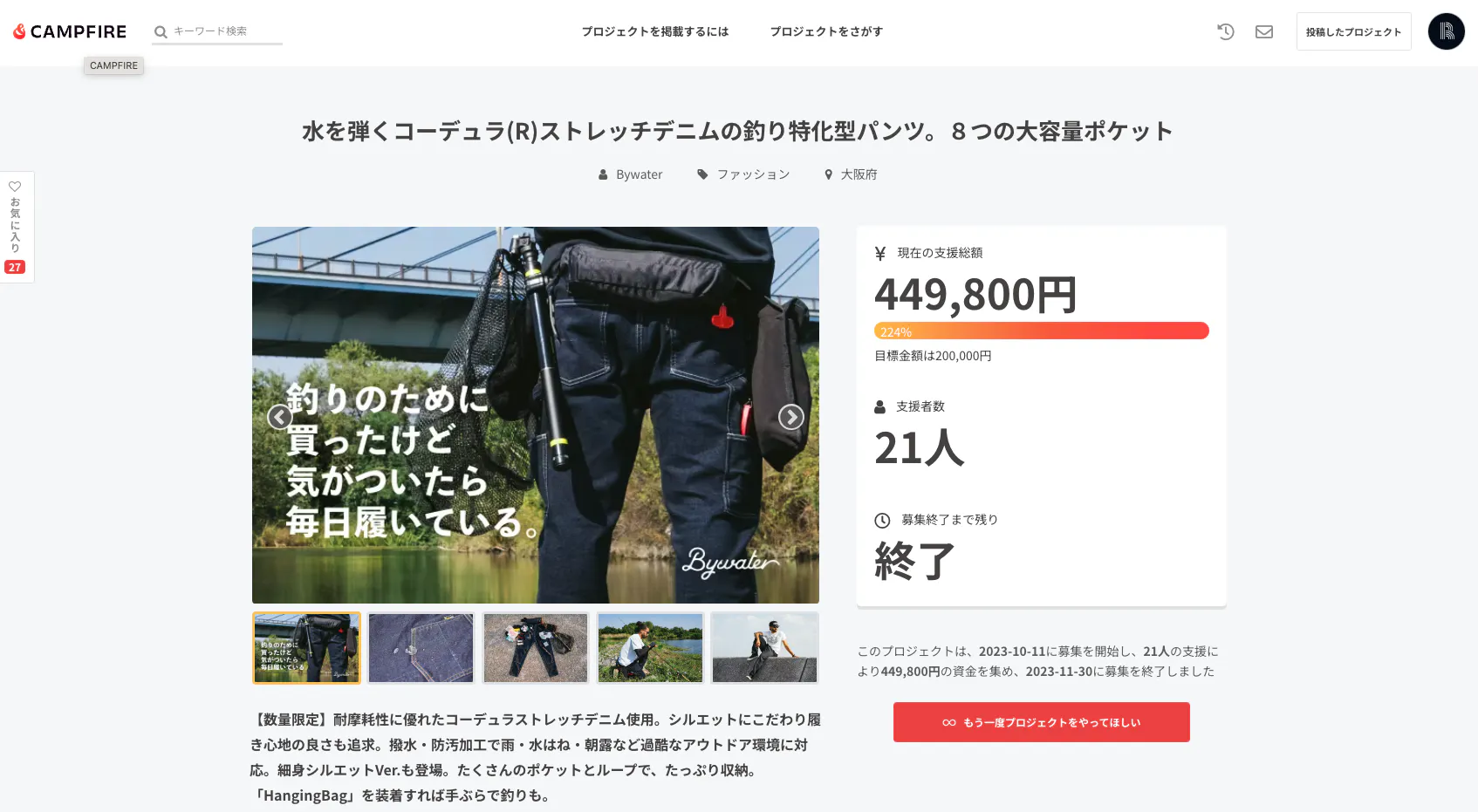Open the user profile avatar
Image resolution: width=1478 pixels, height=812 pixels.
coord(1446,31)
